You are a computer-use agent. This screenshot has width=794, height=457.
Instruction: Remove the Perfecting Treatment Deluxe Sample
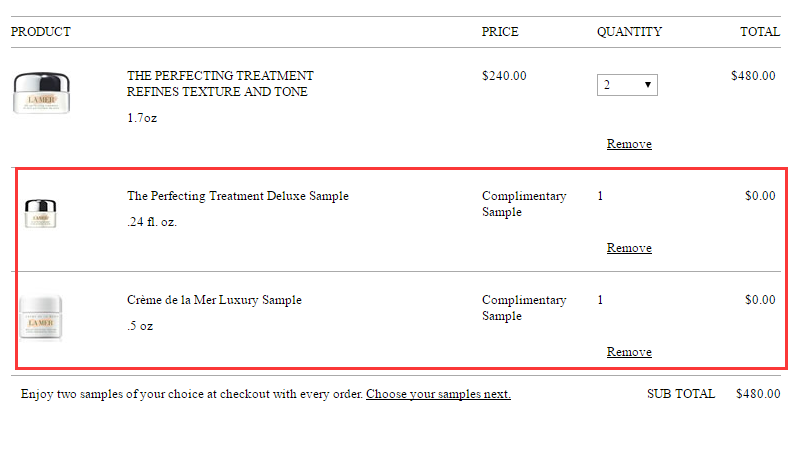[629, 248]
